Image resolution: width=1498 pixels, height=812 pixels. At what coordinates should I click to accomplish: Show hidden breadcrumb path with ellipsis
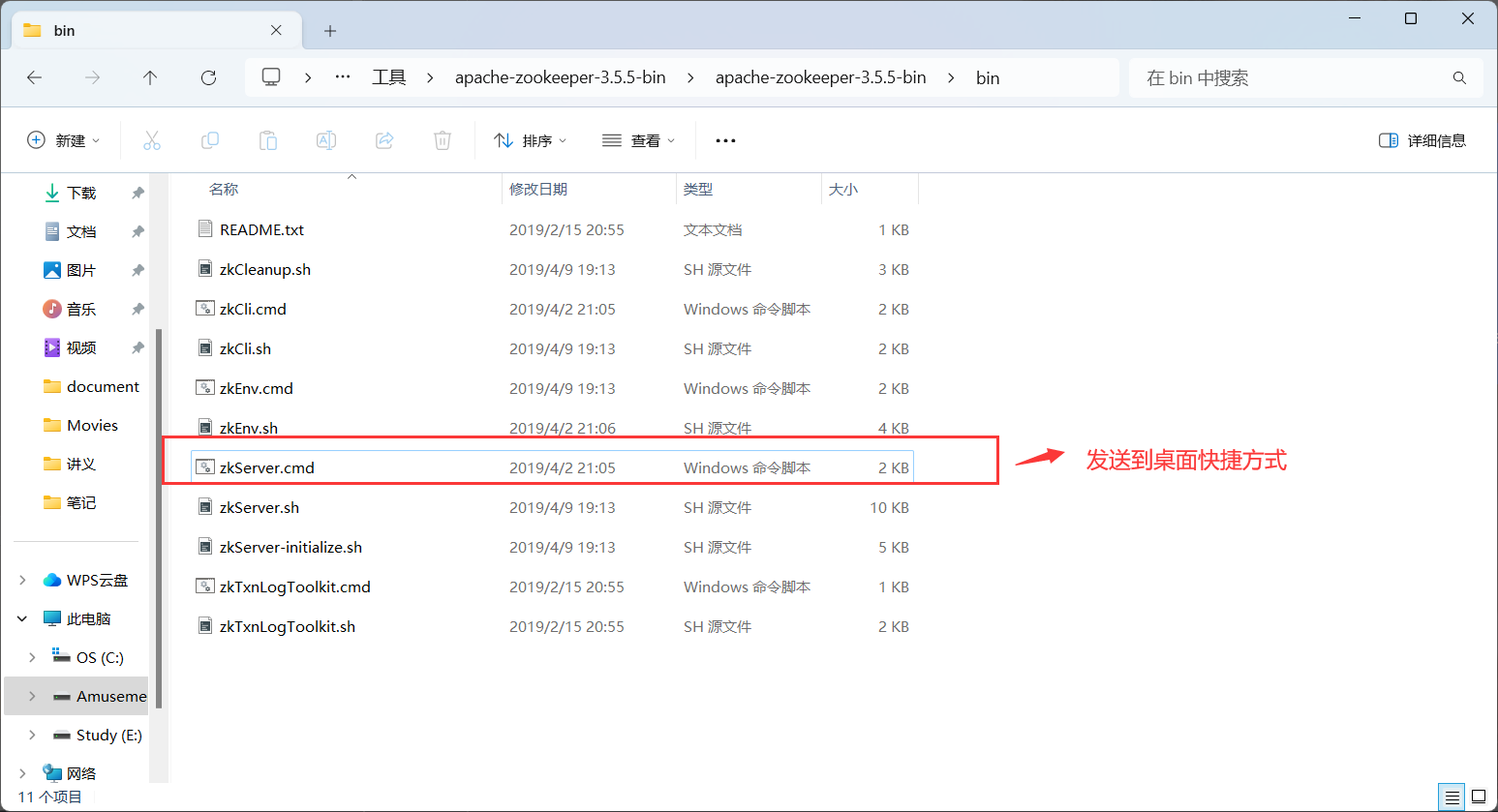tap(343, 76)
